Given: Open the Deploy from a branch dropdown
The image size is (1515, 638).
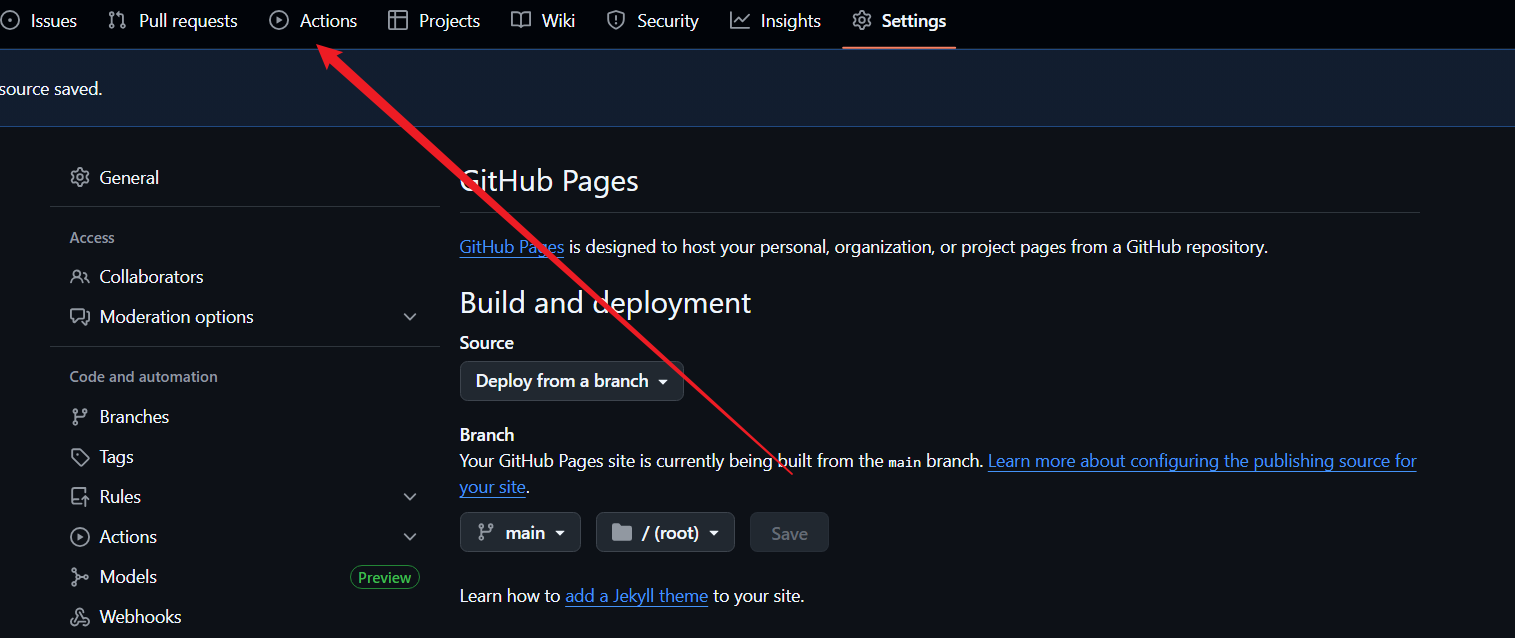Looking at the screenshot, I should point(571,381).
